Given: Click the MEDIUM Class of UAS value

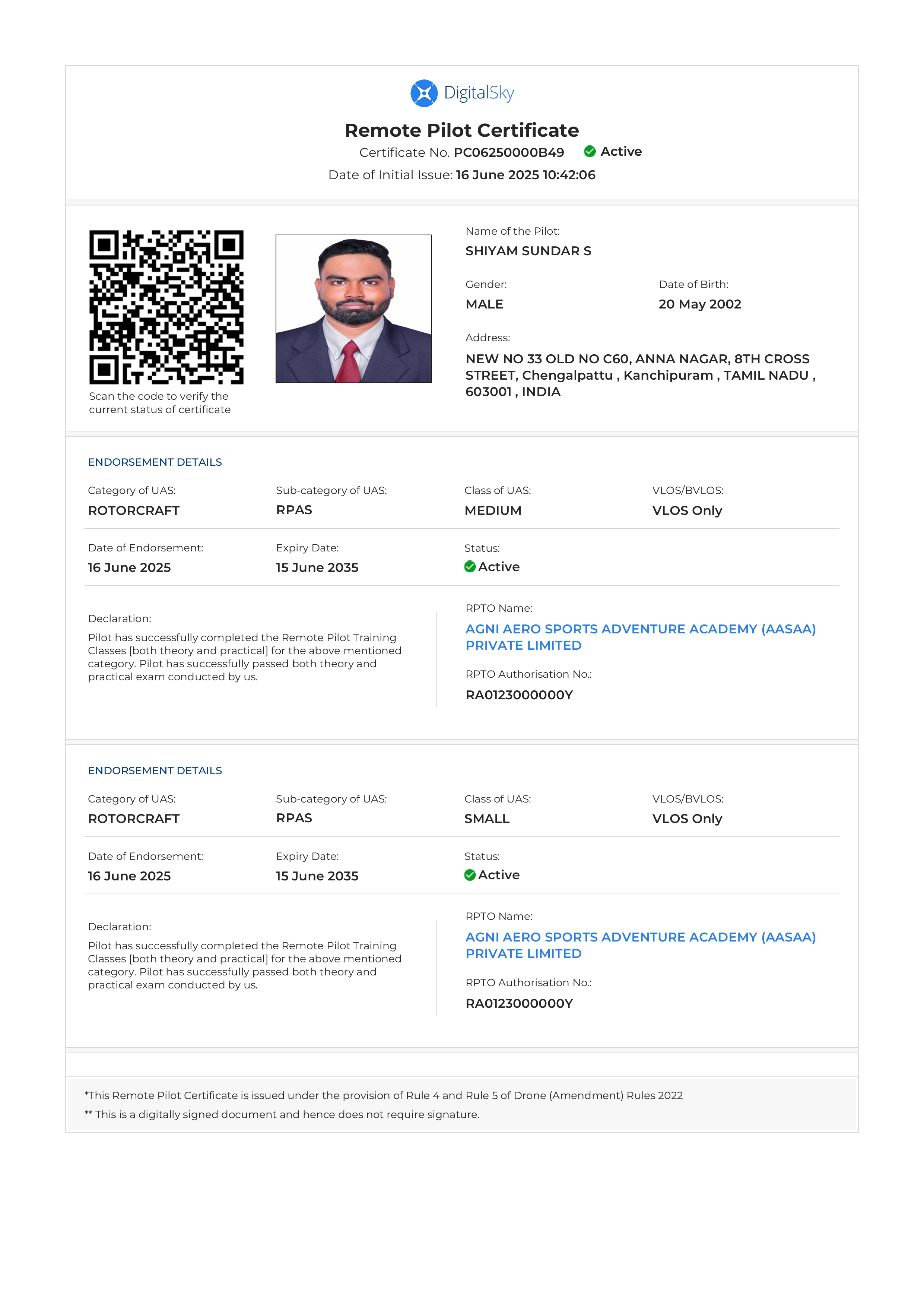Looking at the screenshot, I should coord(492,511).
